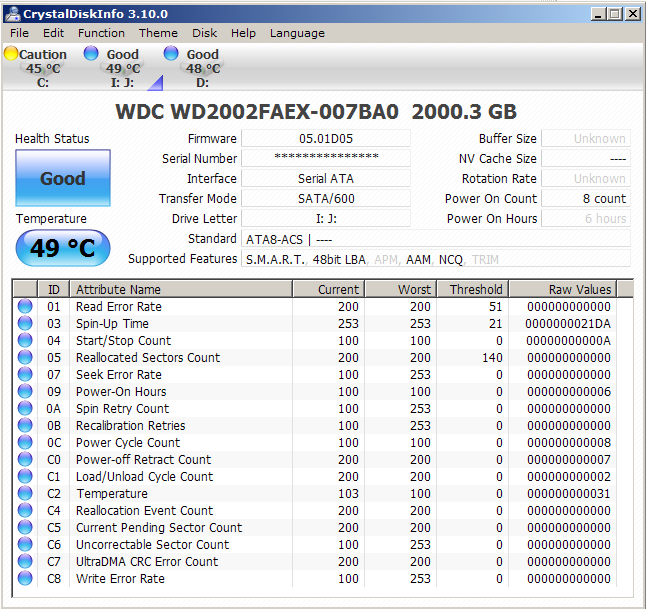The height and width of the screenshot is (609, 646).
Task: Click status icon of Power-On Hours row
Action: [x=25, y=391]
